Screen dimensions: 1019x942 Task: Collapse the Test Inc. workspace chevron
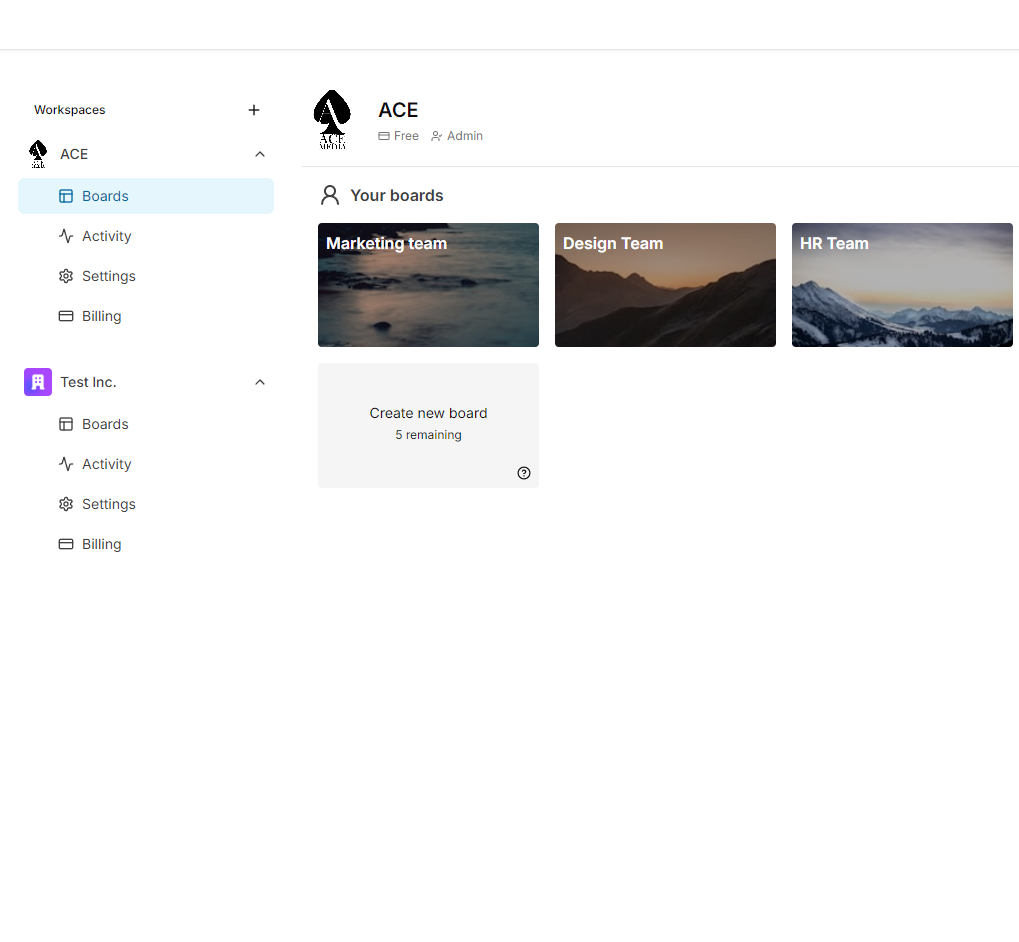(x=260, y=382)
